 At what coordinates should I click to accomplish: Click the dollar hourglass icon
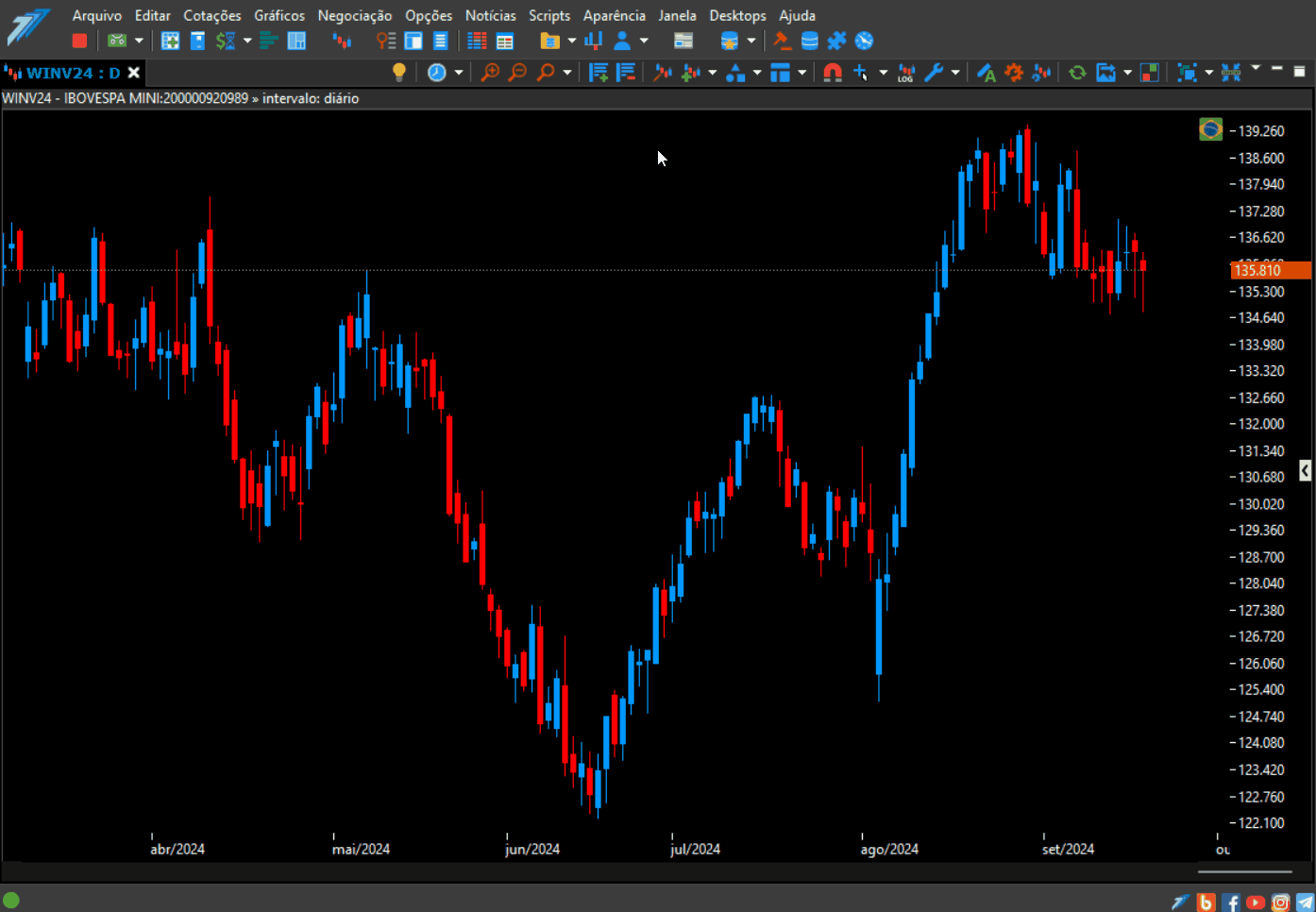226,41
